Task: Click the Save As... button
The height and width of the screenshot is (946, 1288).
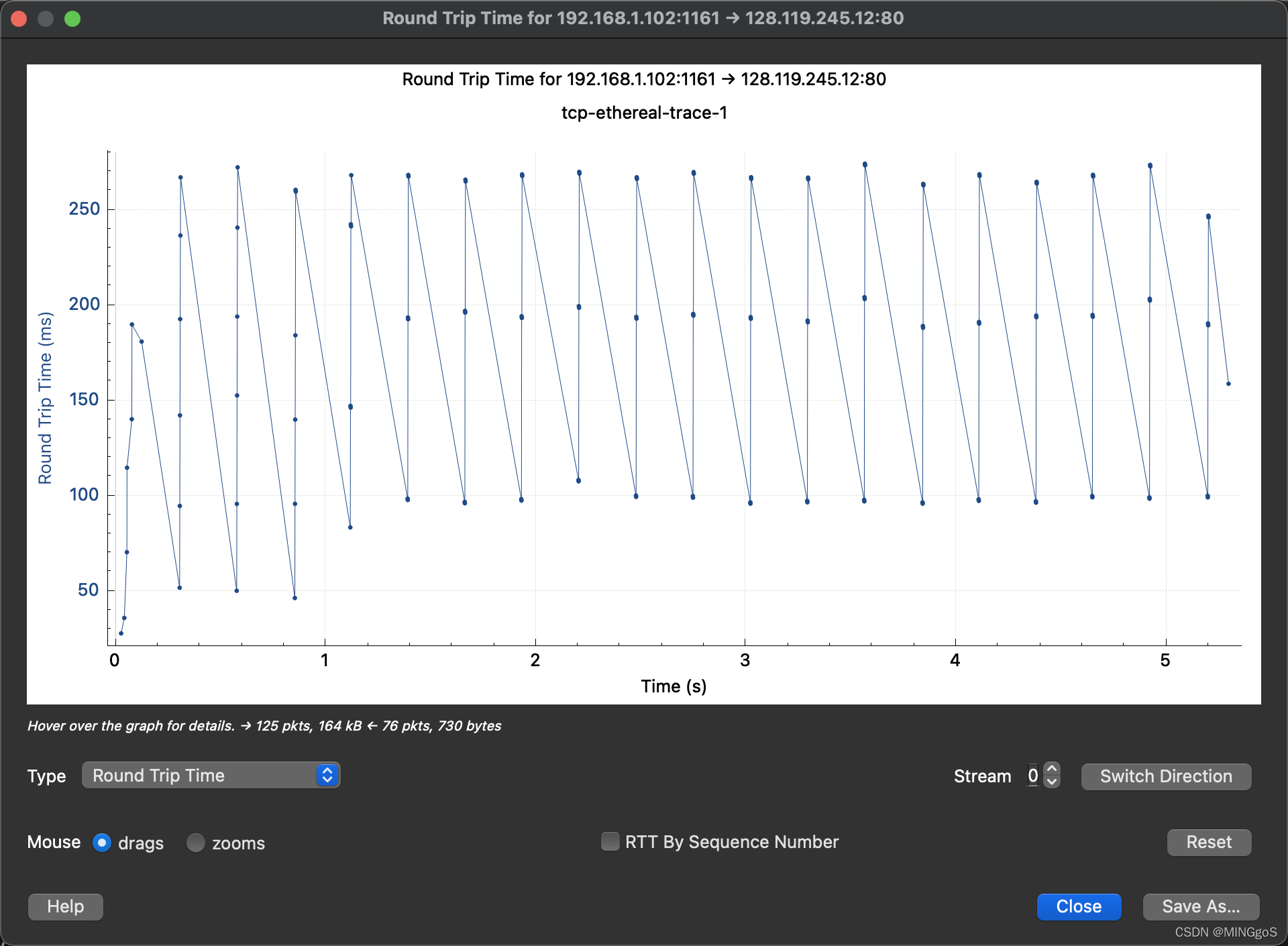Action: [1200, 907]
